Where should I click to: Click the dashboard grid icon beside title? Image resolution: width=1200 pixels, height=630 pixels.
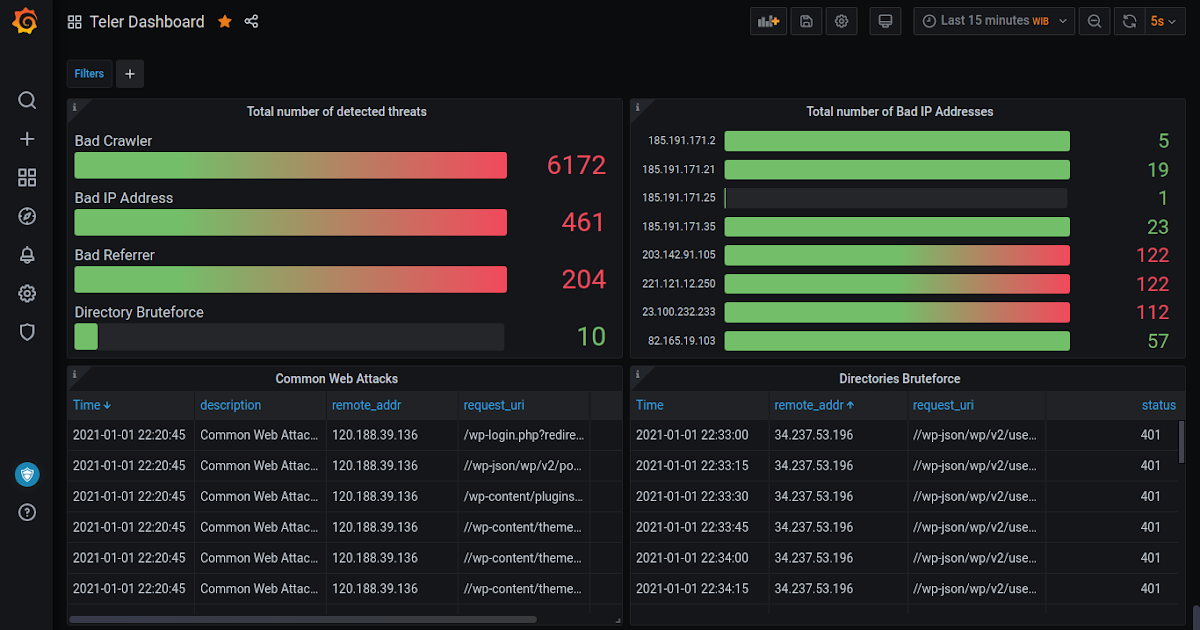click(75, 21)
